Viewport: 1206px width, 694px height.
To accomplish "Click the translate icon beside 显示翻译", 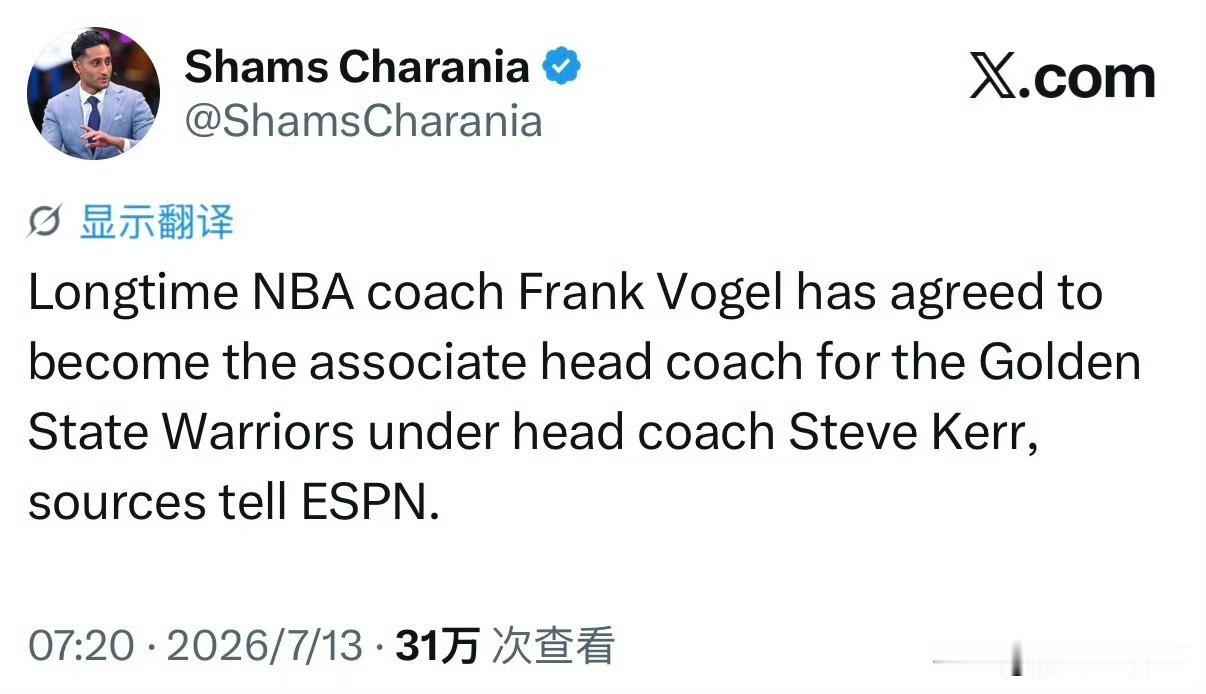I will point(46,224).
